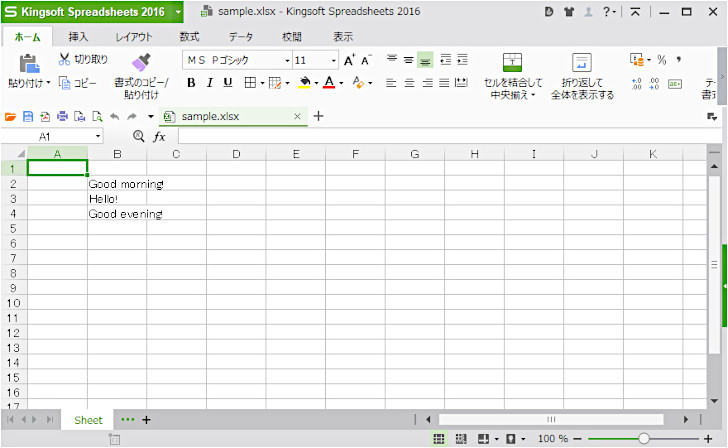Open print preview icon
This screenshot has width=728, height=448.
click(97, 117)
